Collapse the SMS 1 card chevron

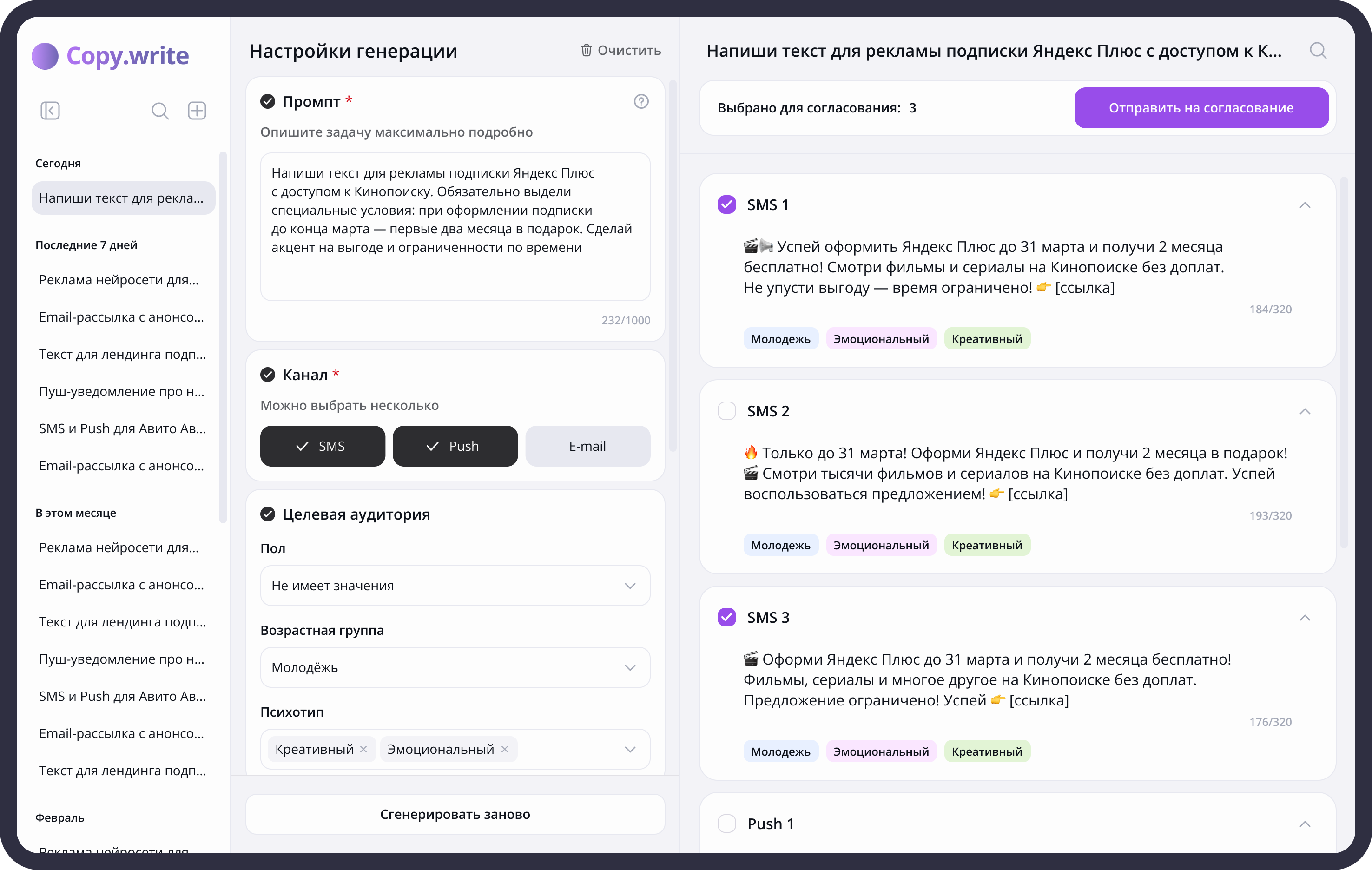[1305, 205]
